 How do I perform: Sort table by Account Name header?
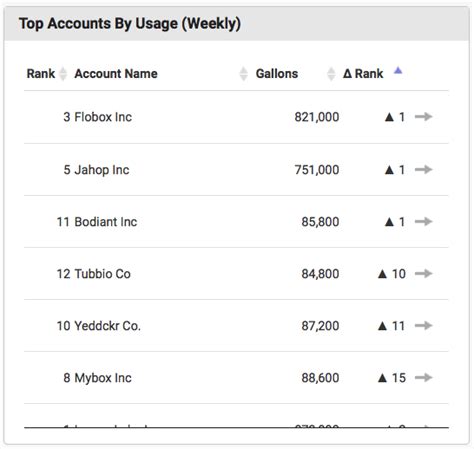(116, 74)
